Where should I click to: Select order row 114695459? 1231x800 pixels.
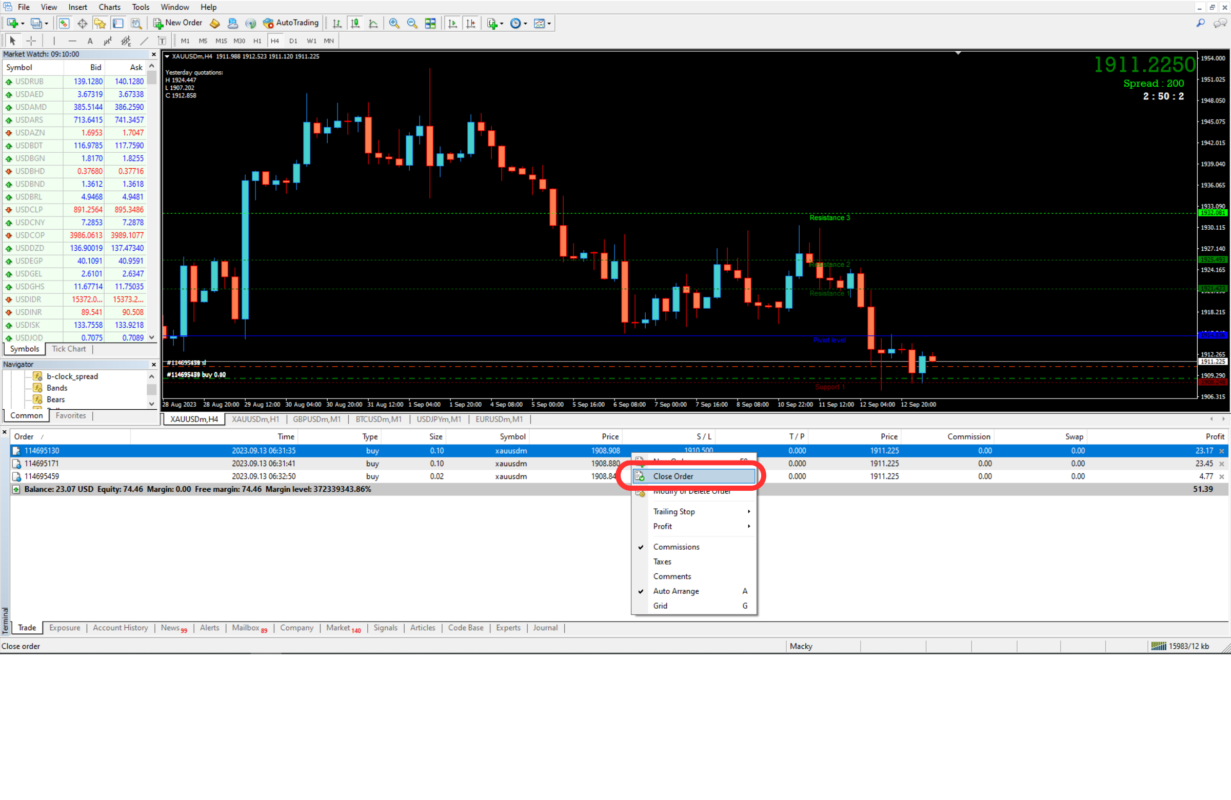coord(619,477)
